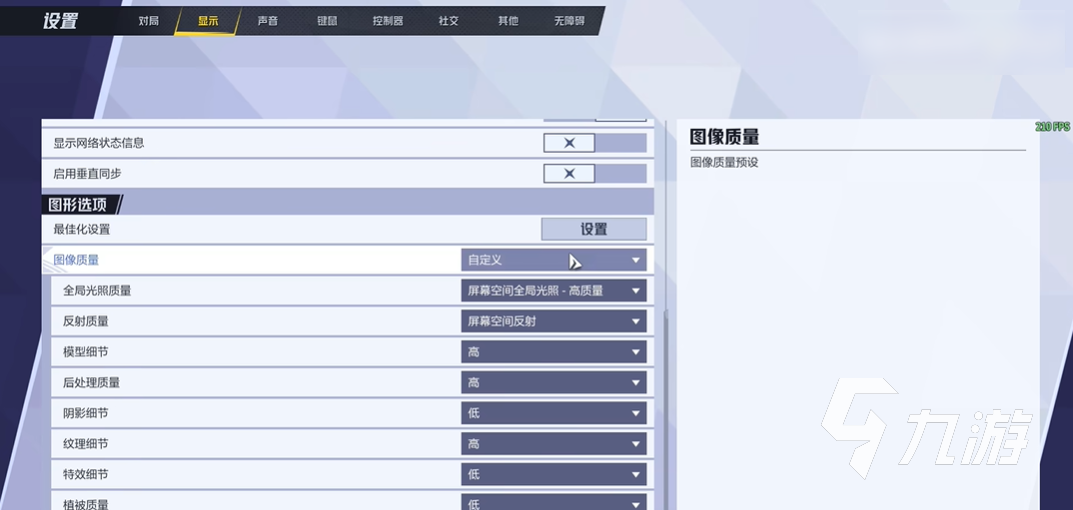Screen dimensions: 1073x510
Task: Switch to the 对局 tab
Action: click(x=148, y=21)
